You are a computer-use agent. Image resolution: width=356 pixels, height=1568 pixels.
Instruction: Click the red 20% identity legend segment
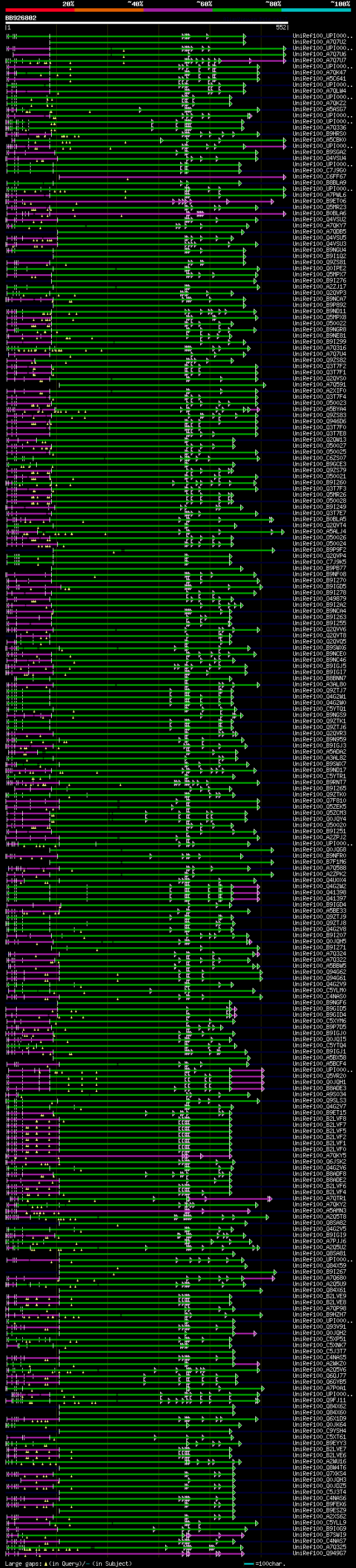(x=39, y=10)
